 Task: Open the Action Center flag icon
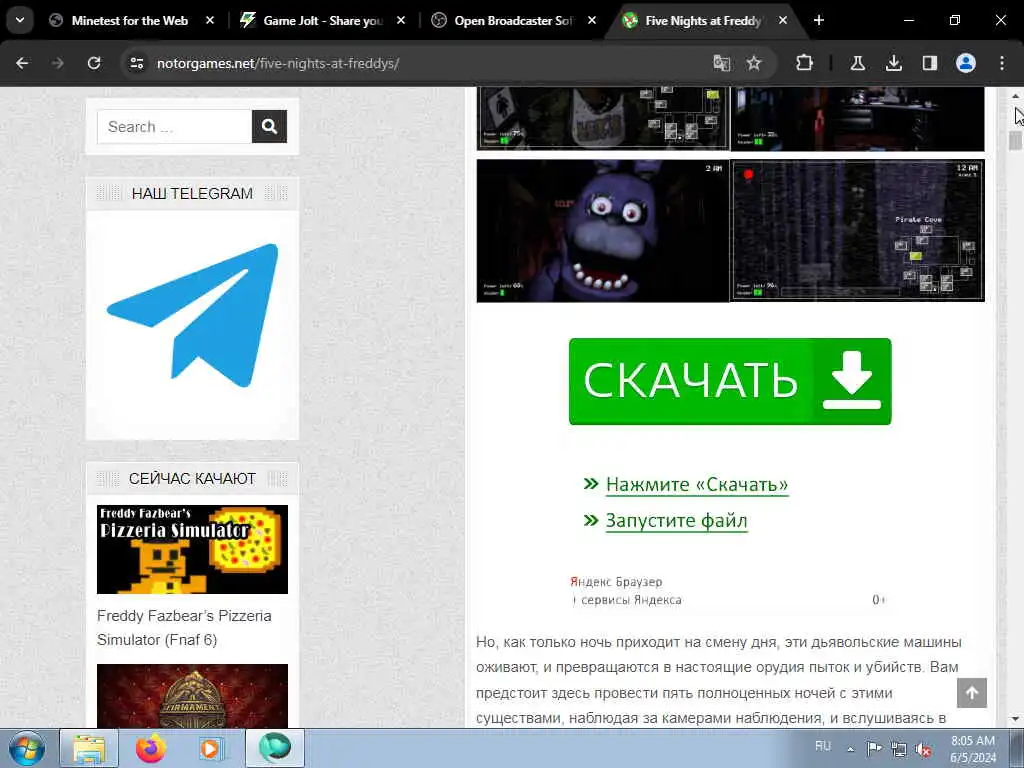click(874, 748)
